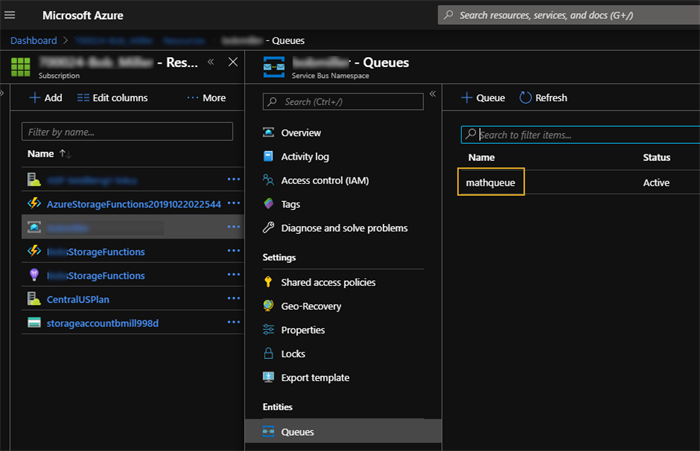Select Geo-Recovery in Settings

click(313, 306)
